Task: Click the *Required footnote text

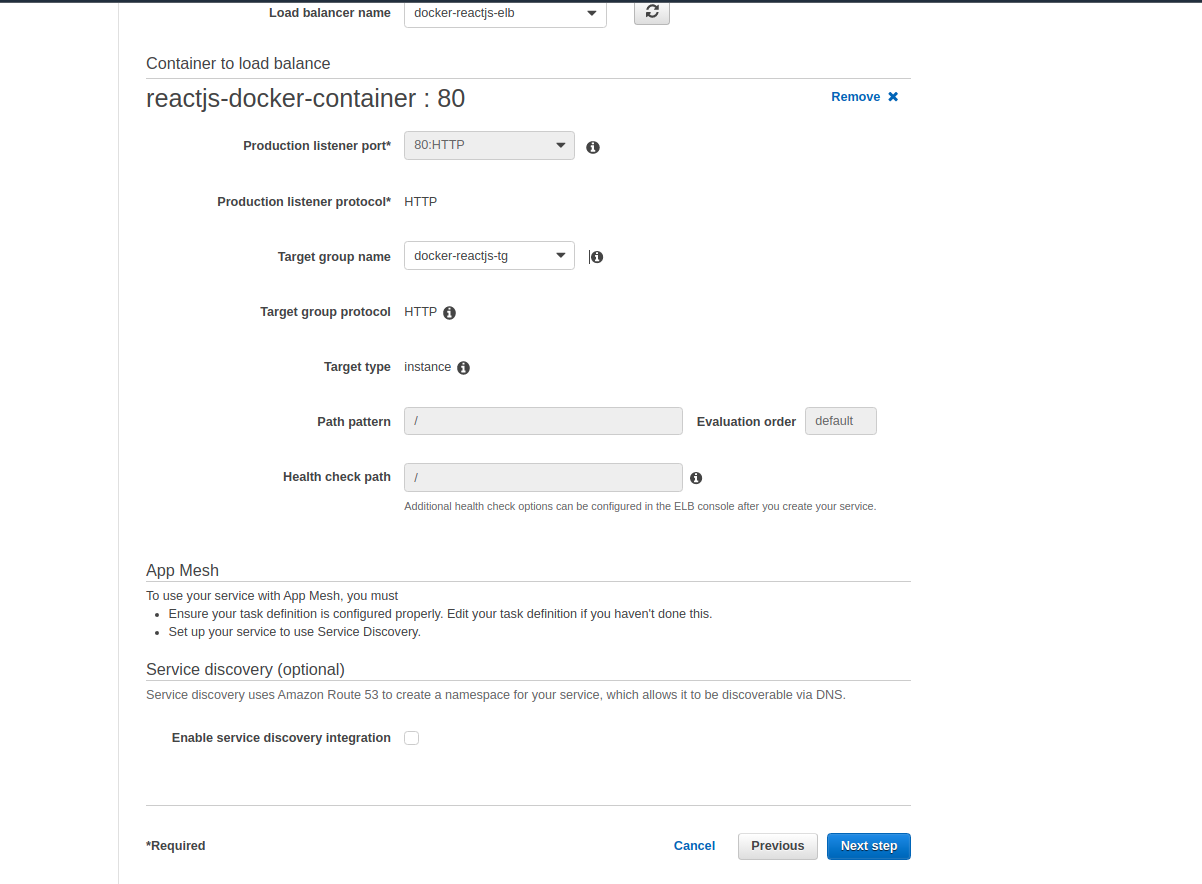Action: pos(176,846)
